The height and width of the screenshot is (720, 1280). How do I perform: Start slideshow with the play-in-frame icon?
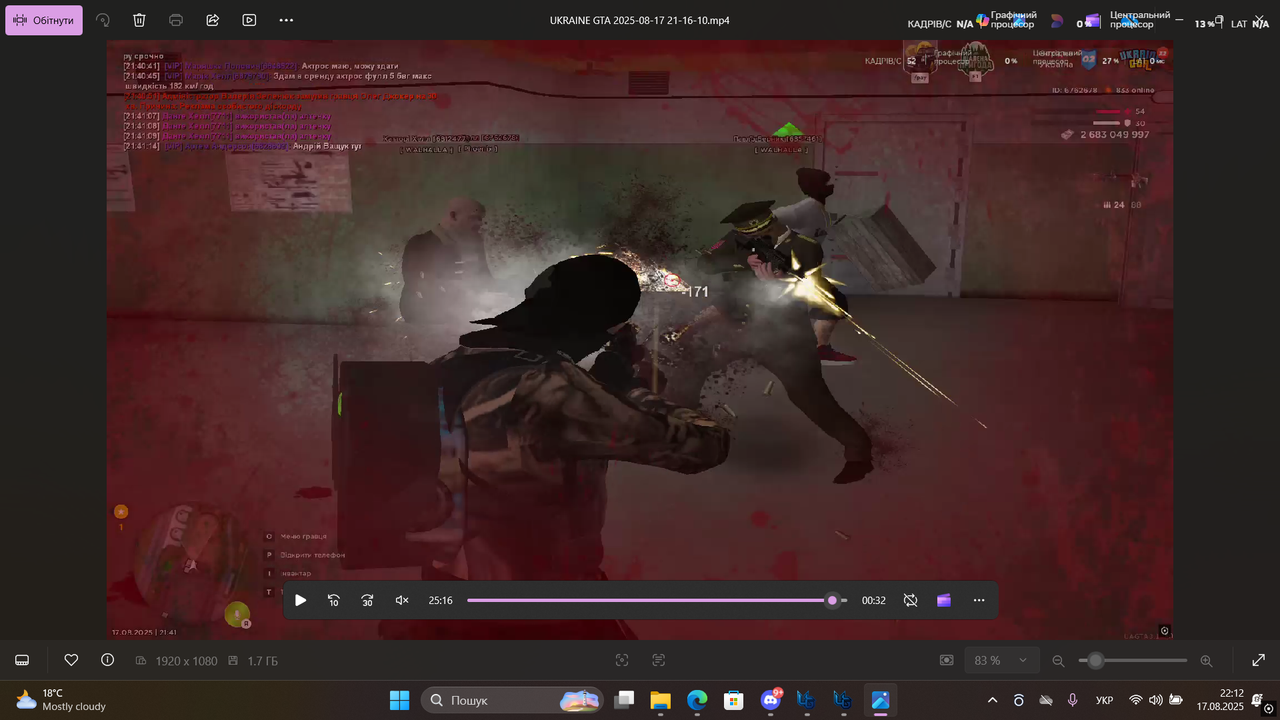pos(249,20)
